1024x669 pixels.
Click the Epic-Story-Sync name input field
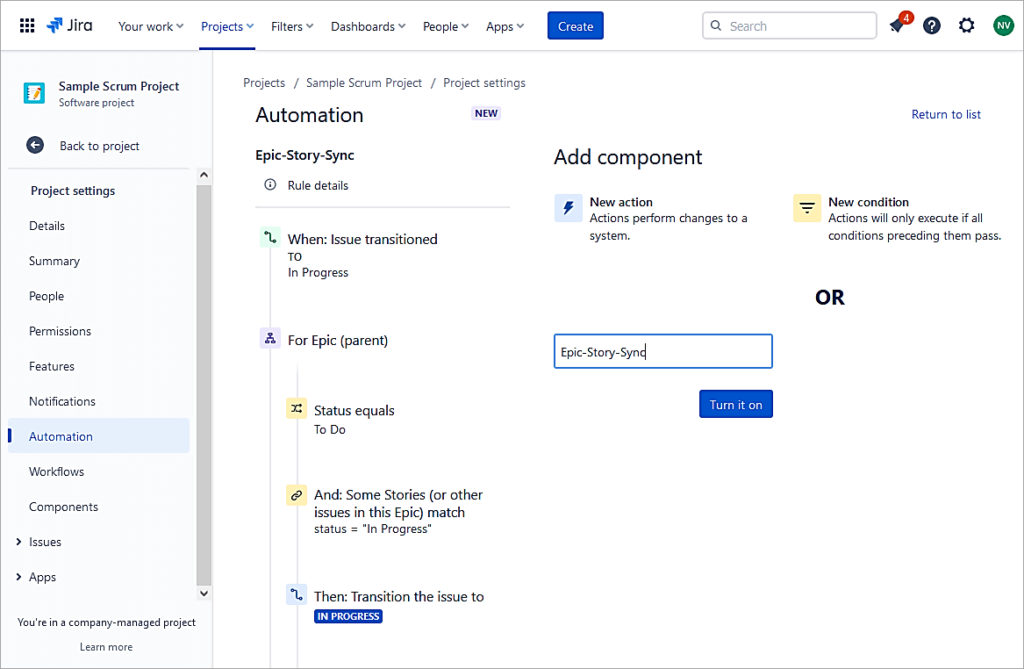662,352
